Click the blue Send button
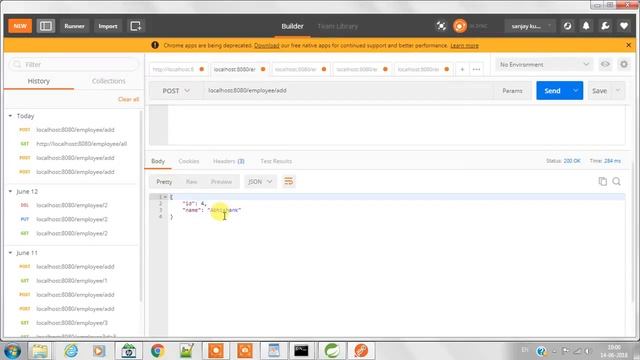This screenshot has height=360, width=640. [x=552, y=91]
